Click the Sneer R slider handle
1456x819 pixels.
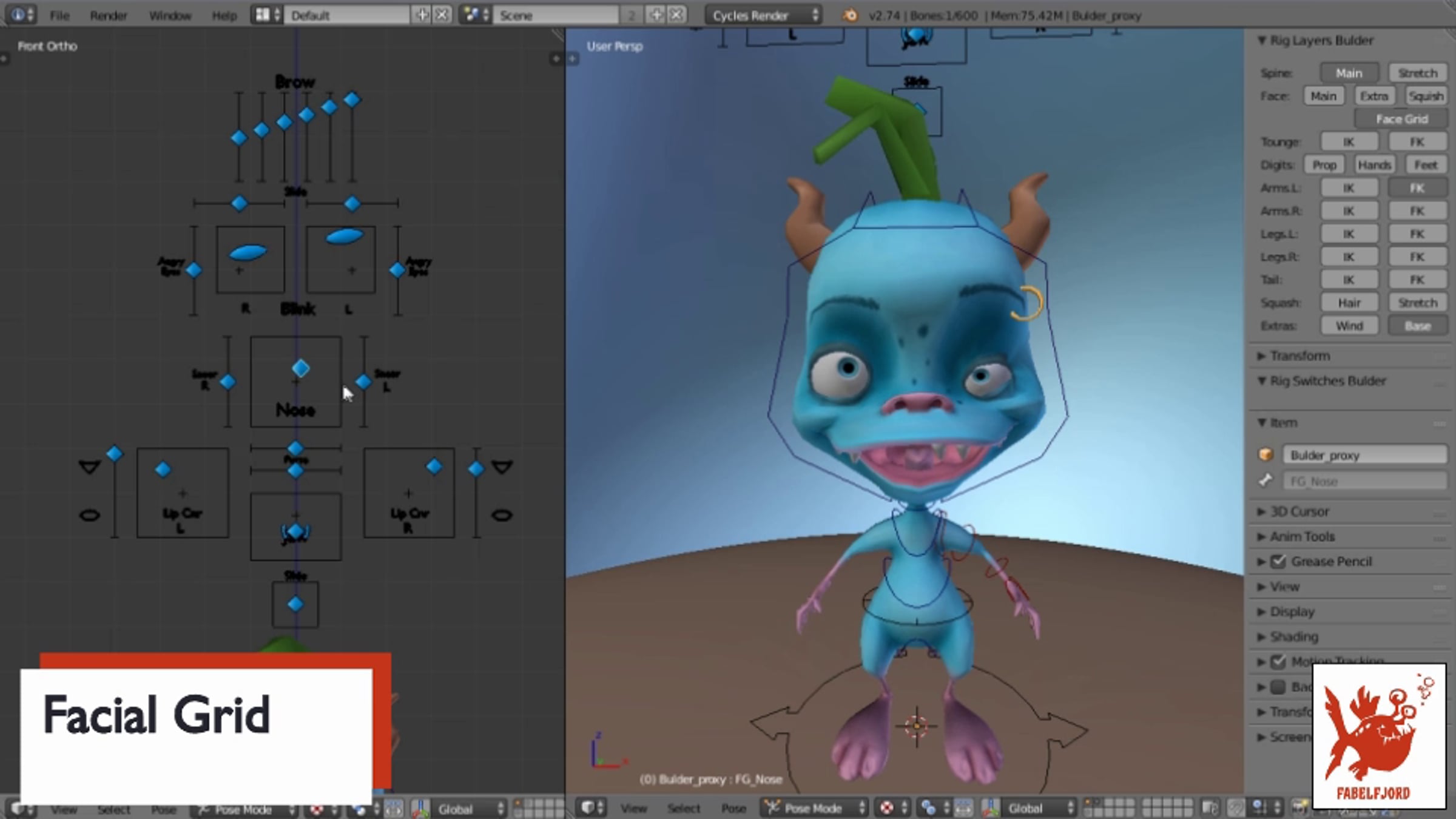pyautogui.click(x=227, y=382)
